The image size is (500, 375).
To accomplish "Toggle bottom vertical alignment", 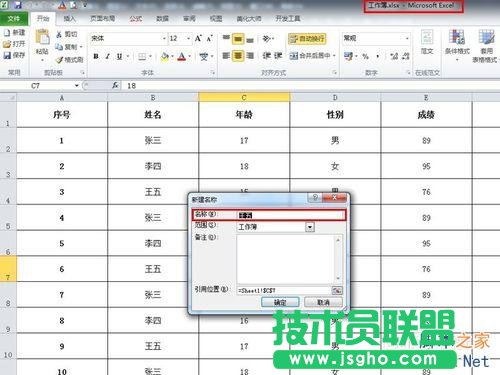I will pyautogui.click(x=250, y=40).
